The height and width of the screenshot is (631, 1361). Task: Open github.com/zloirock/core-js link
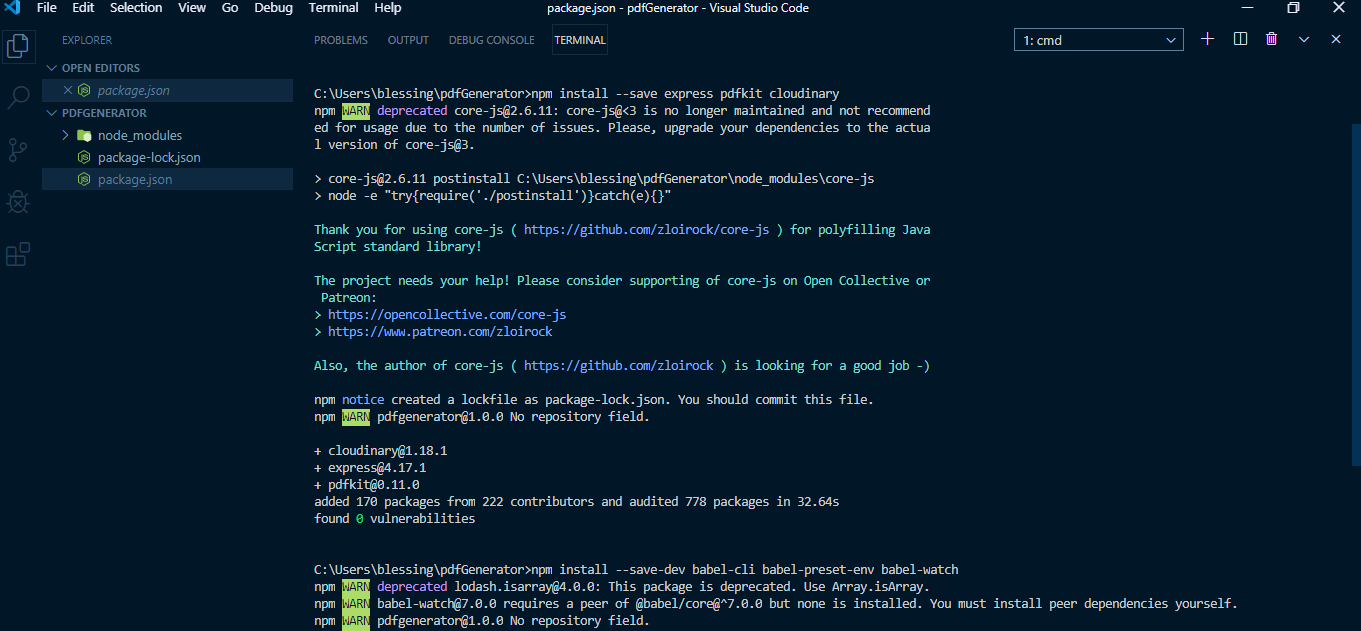coord(647,229)
